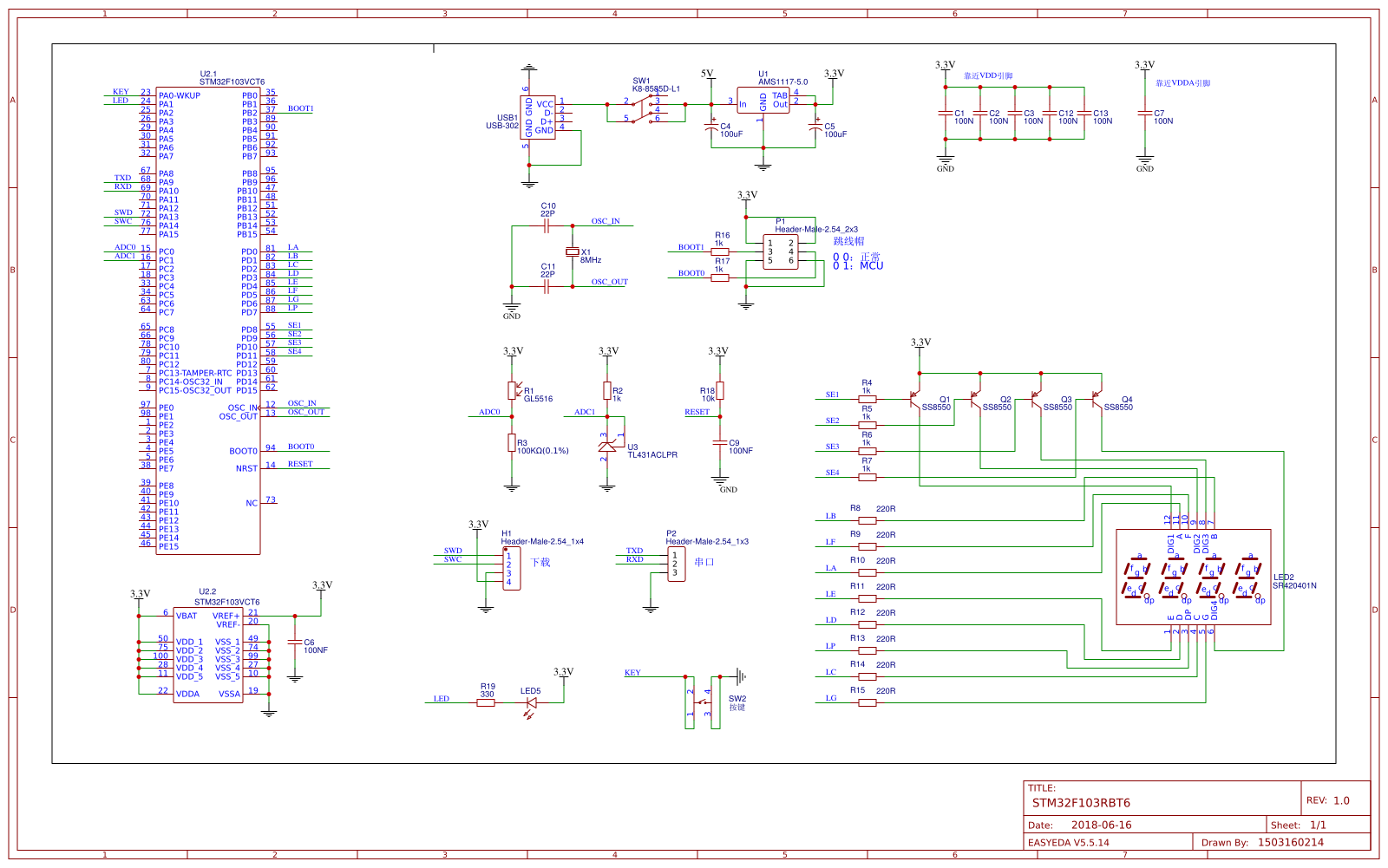Screen dimensions: 1388x868
Task: Click the P1 2x3 header symbol
Action: pyautogui.click(x=781, y=251)
